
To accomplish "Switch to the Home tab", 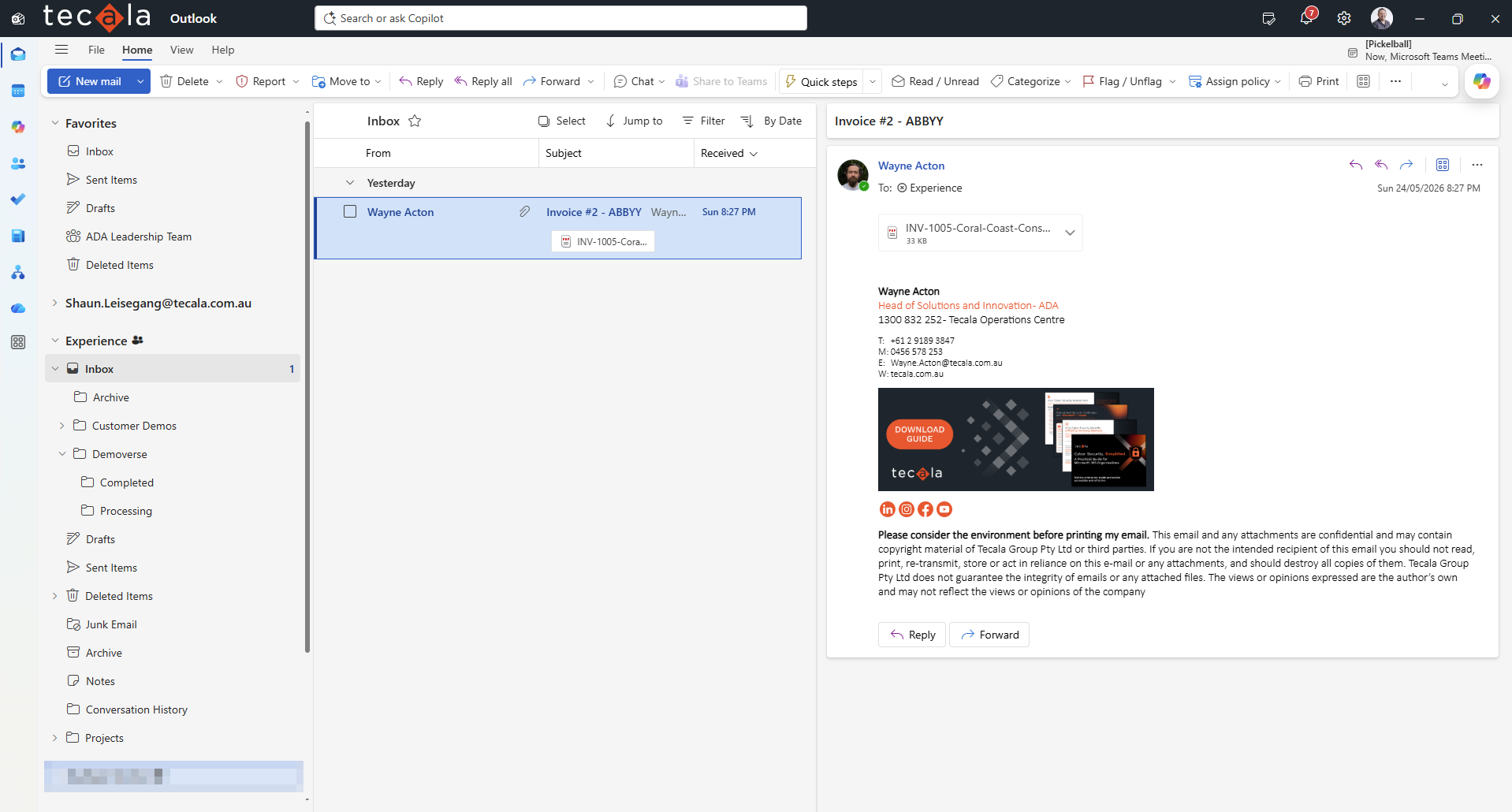I will pyautogui.click(x=137, y=50).
